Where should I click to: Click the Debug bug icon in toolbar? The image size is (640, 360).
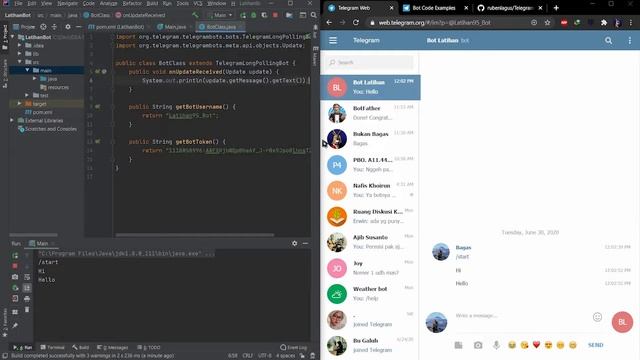(253, 15)
